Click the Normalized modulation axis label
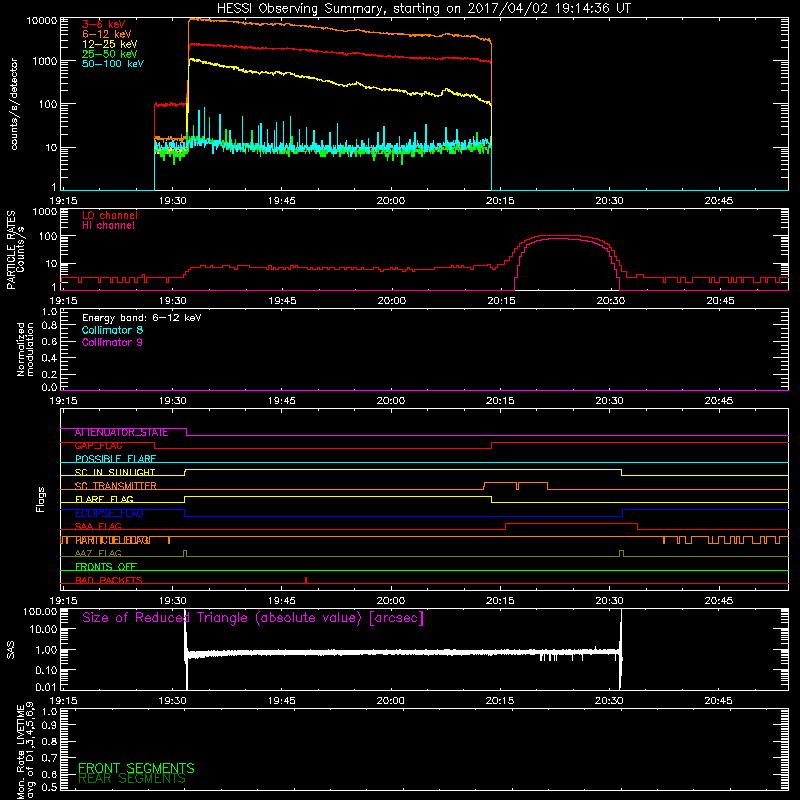The width and height of the screenshot is (800, 800). point(25,349)
